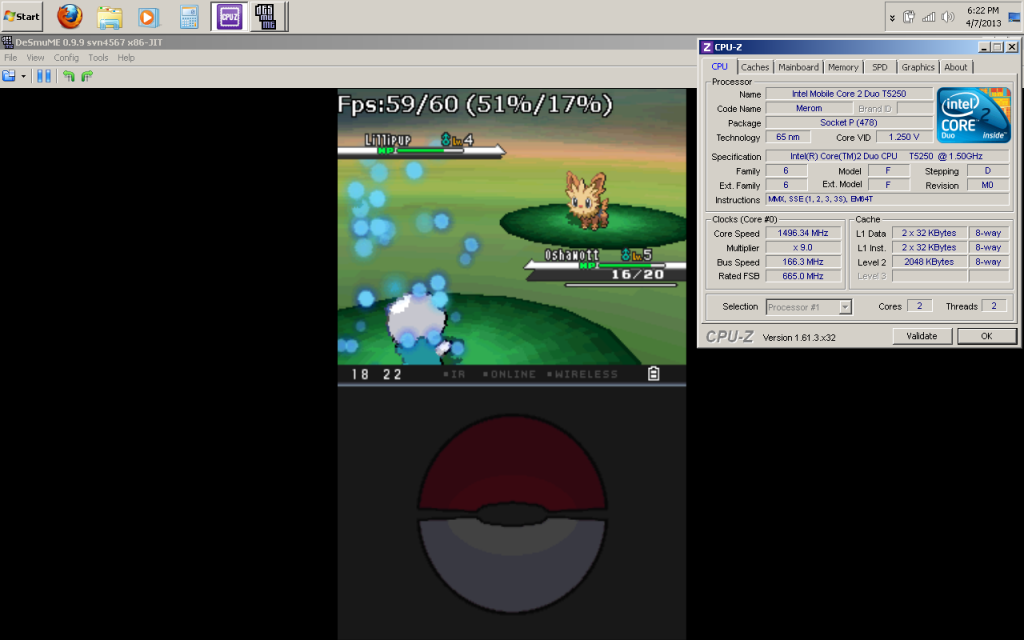
Task: Click the Revision value 'M0'
Action: click(x=987, y=185)
